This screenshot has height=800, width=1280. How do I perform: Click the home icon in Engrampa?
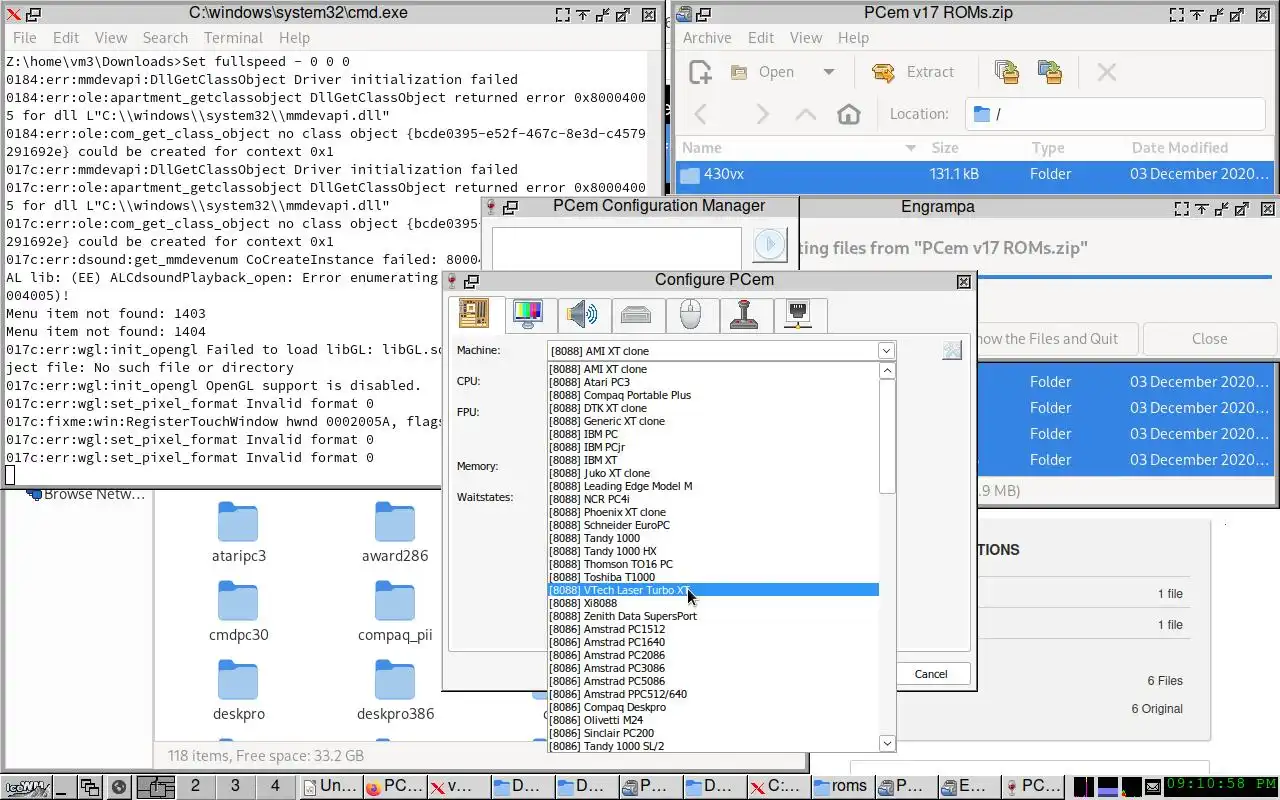click(849, 114)
